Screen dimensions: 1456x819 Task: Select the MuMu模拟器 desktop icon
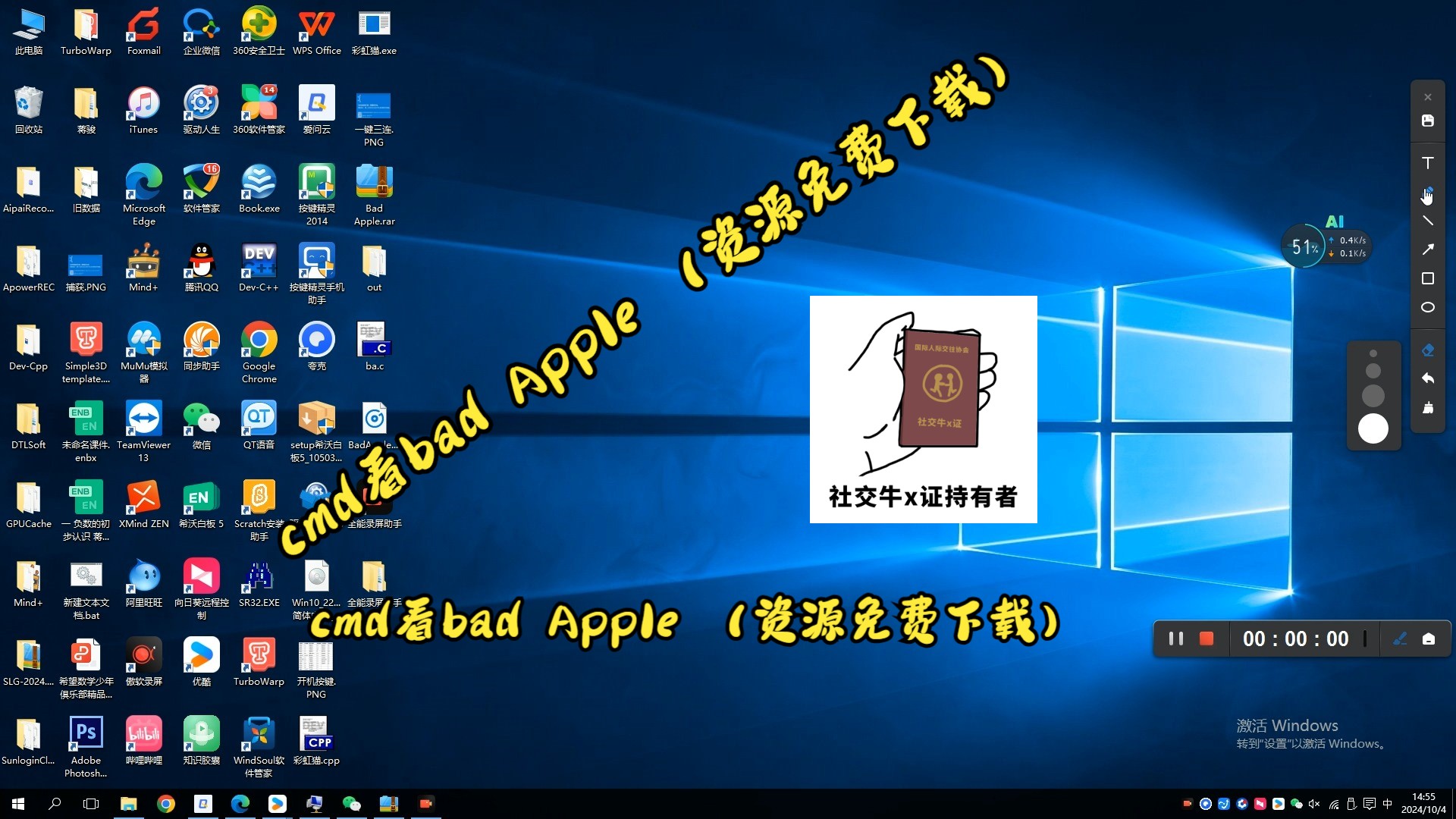click(143, 353)
